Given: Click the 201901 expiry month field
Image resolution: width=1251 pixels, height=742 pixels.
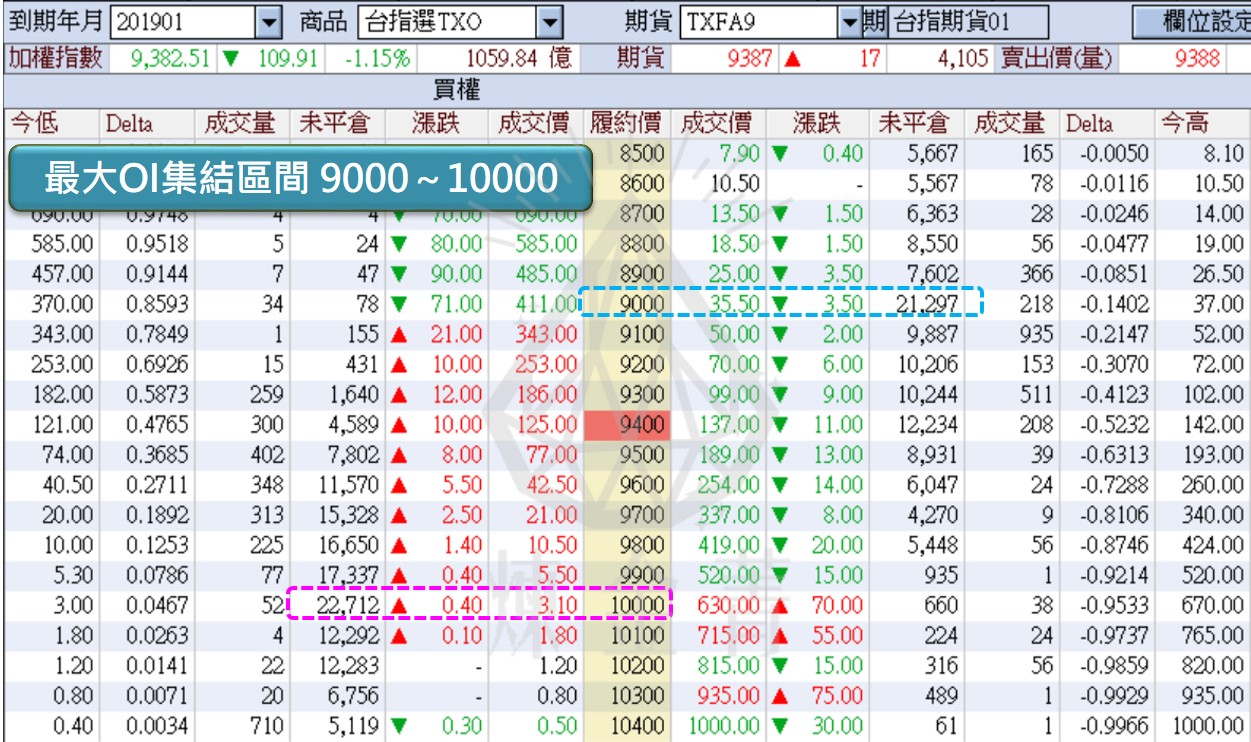Looking at the screenshot, I should click(x=183, y=20).
